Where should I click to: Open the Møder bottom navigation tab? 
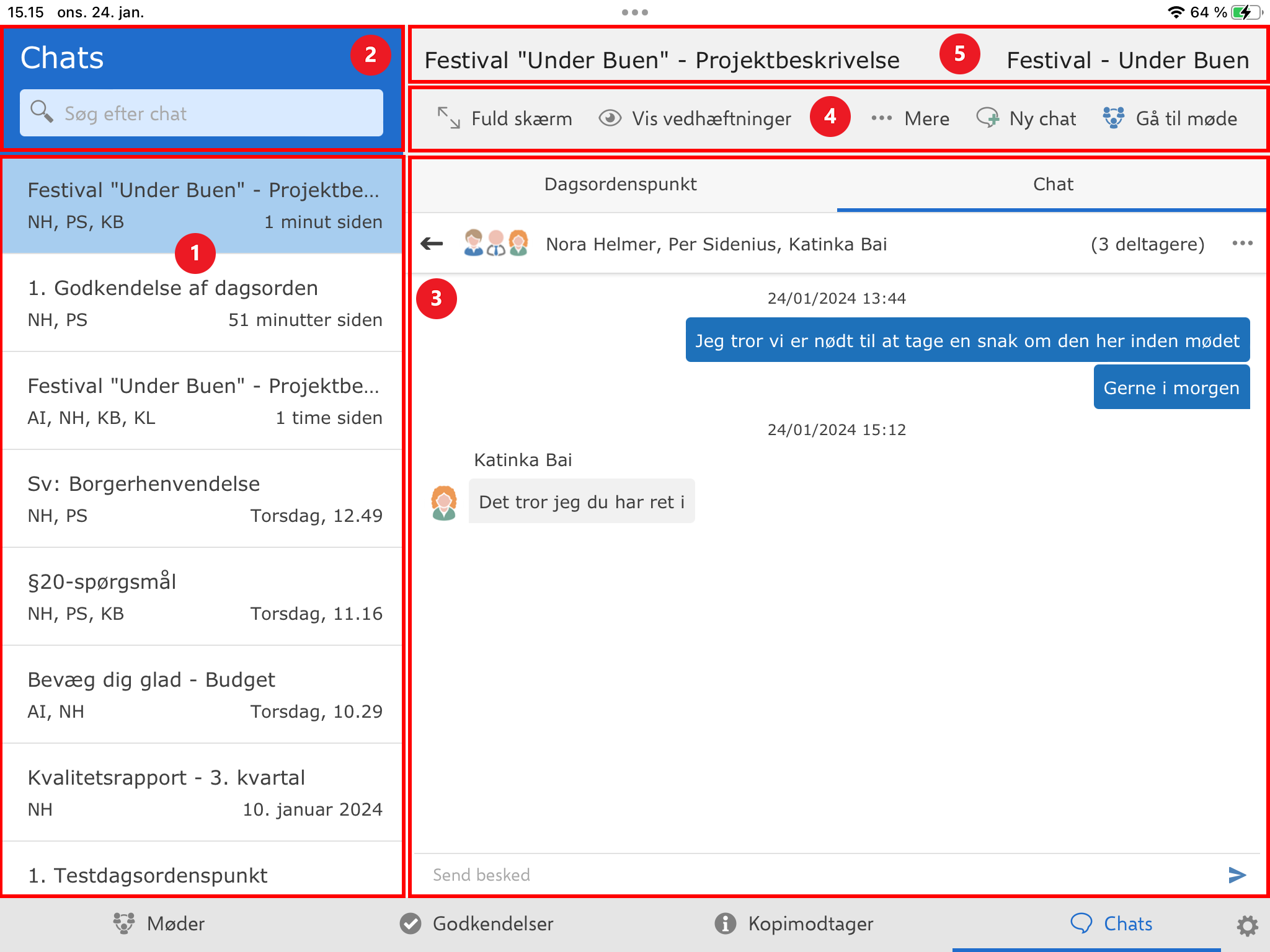[159, 923]
